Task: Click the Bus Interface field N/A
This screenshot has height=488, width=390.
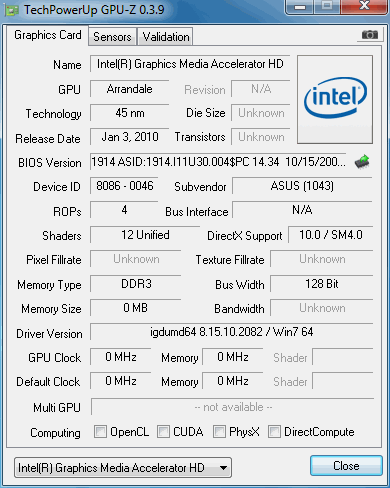Action: pyautogui.click(x=302, y=210)
